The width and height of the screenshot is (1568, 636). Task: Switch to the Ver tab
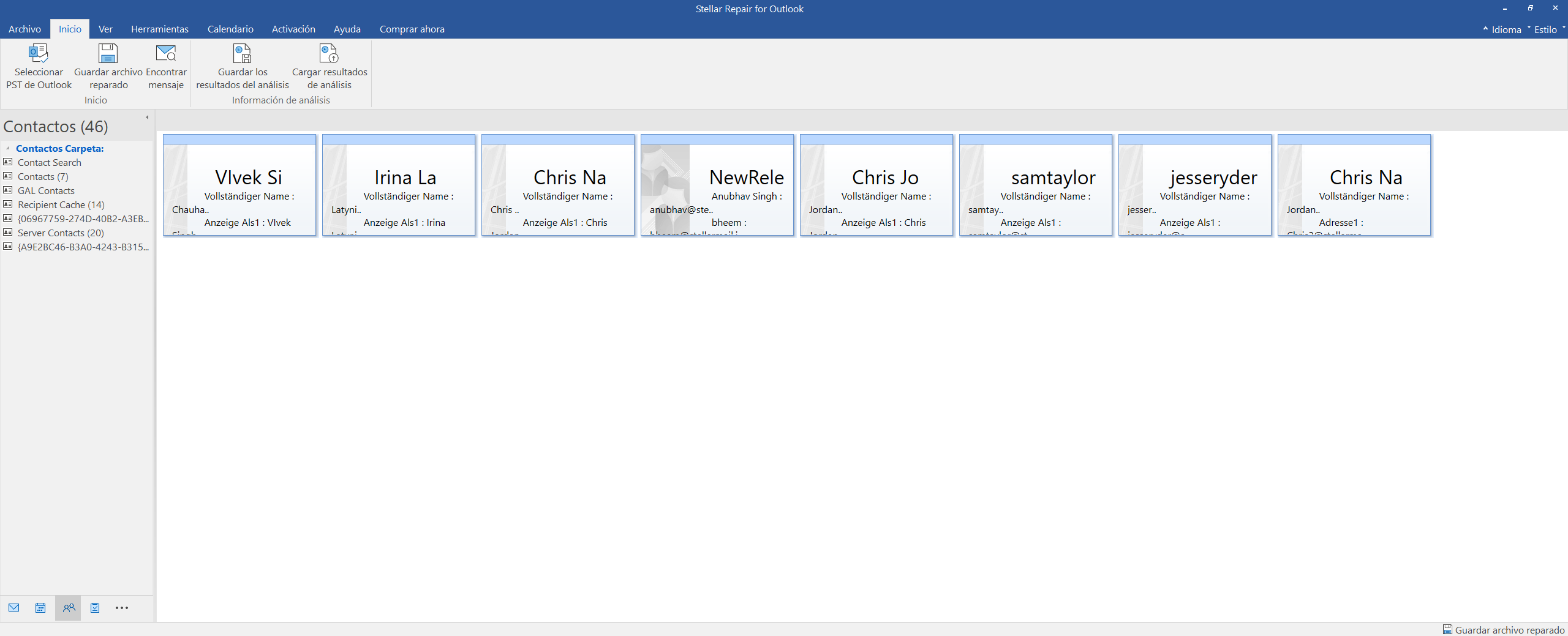click(x=105, y=29)
